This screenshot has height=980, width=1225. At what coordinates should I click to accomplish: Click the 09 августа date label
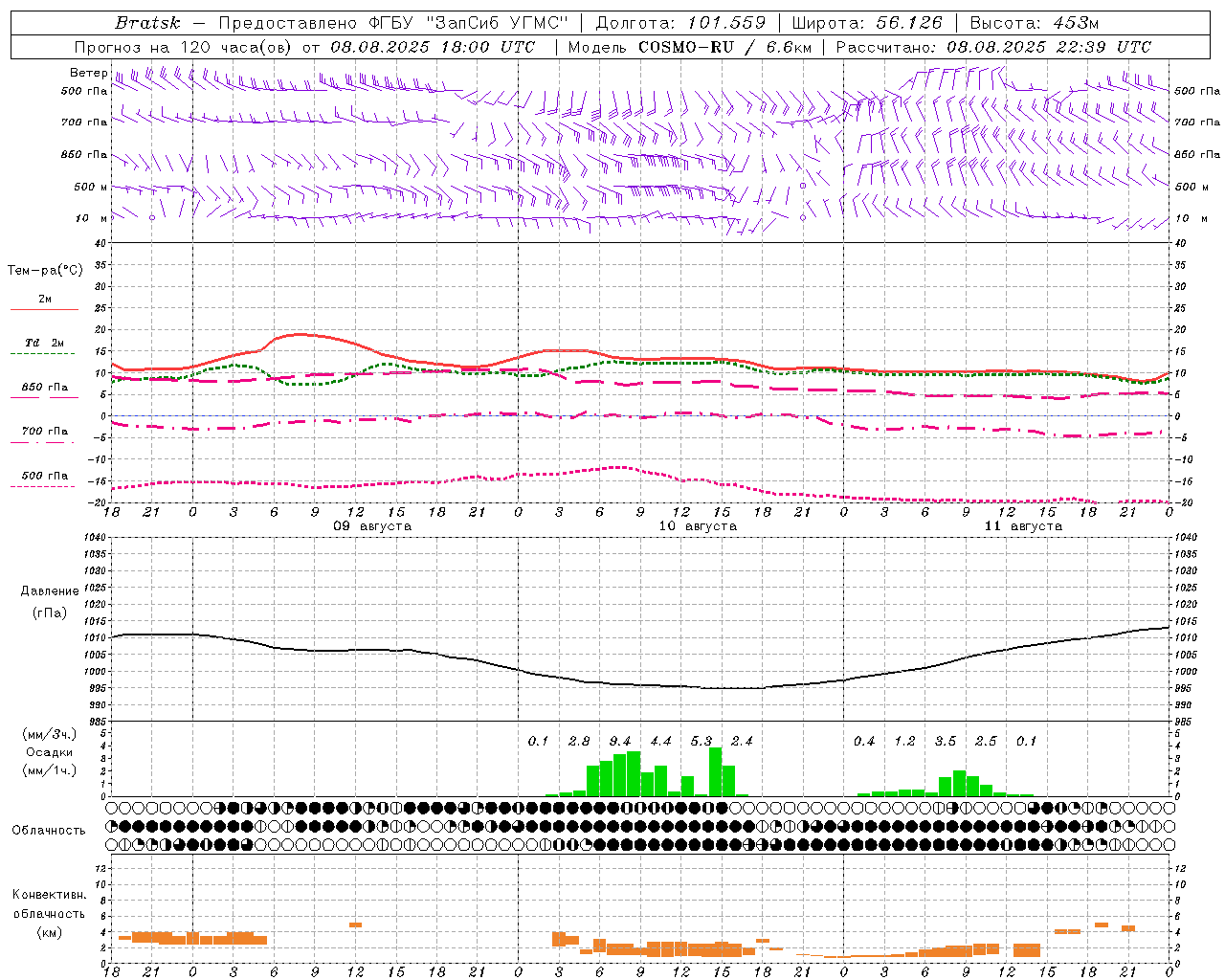[371, 526]
